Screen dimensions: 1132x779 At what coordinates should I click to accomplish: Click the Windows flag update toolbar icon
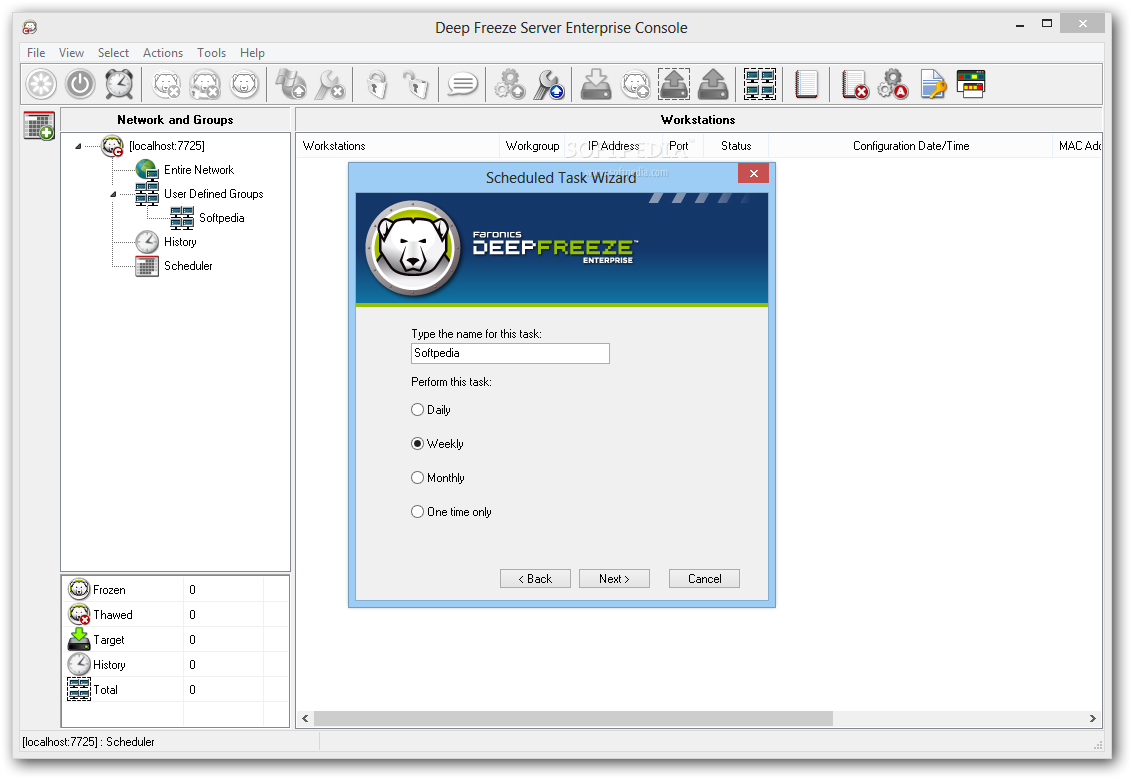[x=292, y=84]
